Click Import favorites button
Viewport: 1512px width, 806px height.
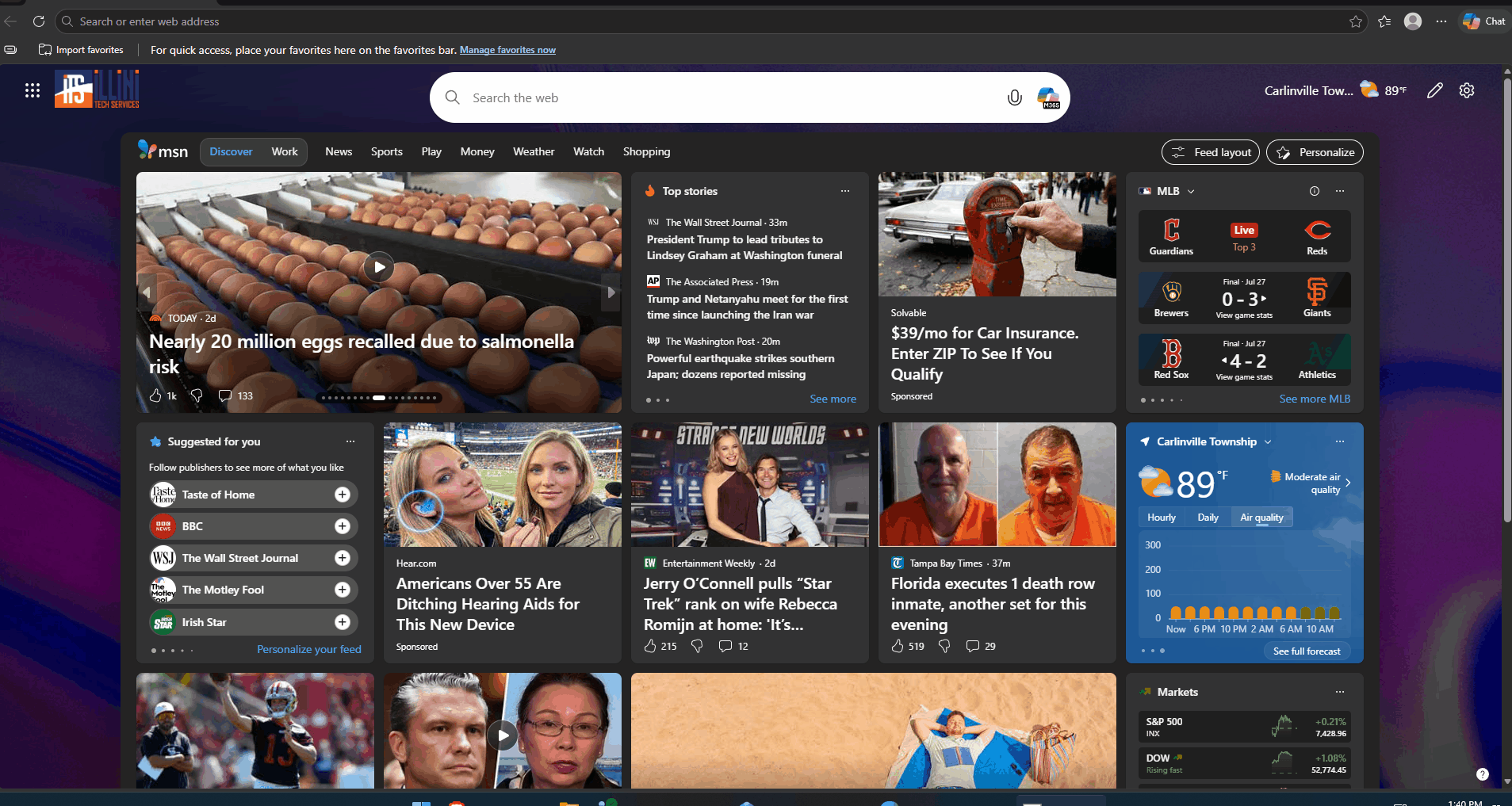81,50
